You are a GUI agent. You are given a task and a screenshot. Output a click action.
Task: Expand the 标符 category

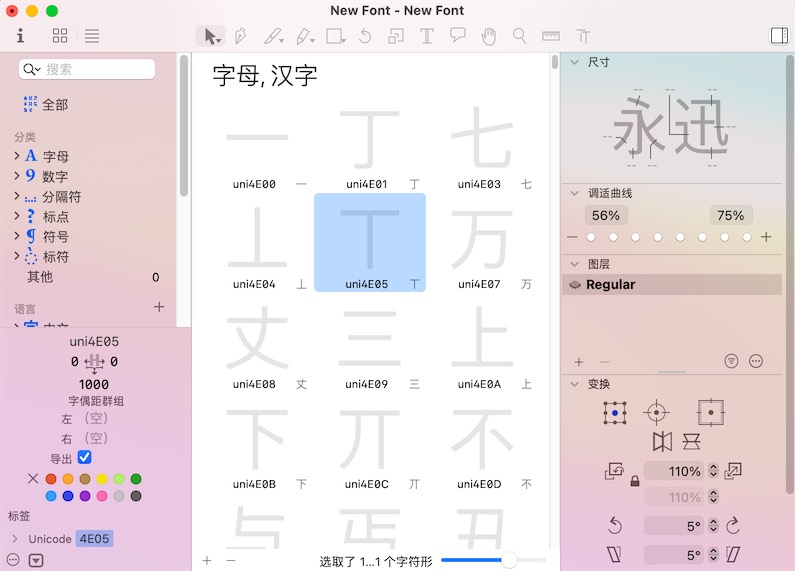[17, 256]
